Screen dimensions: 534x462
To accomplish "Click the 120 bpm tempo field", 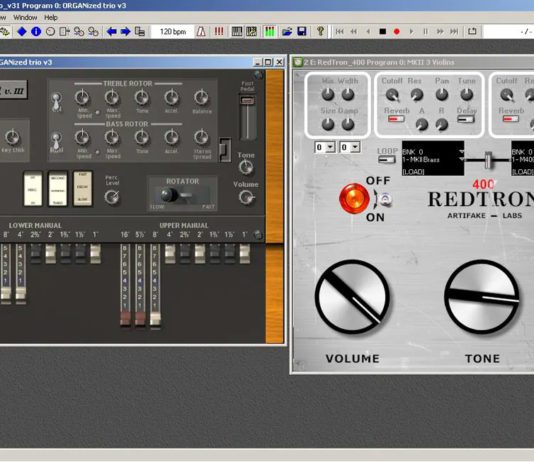I will click(173, 32).
